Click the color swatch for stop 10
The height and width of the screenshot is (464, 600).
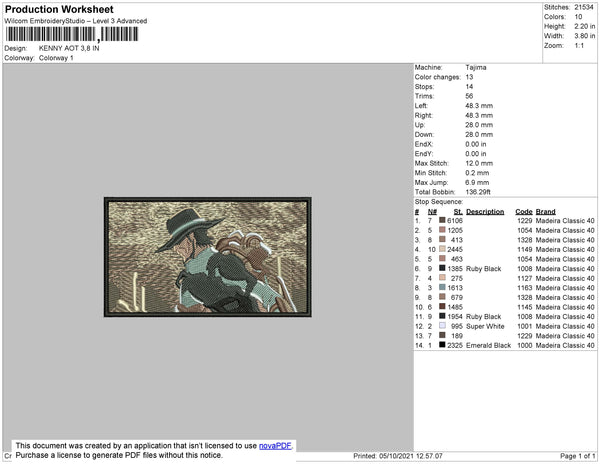tap(442, 306)
